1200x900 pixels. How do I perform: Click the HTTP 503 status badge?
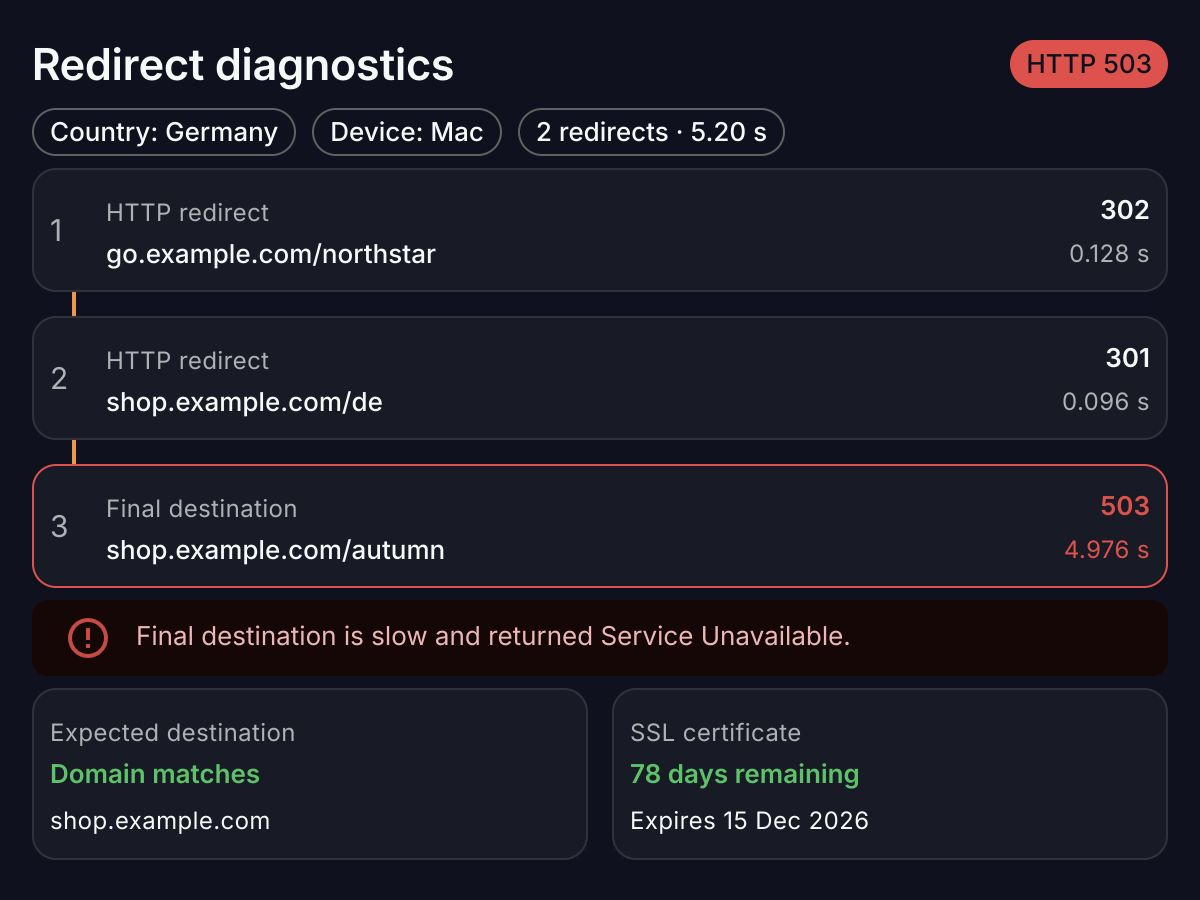1088,64
